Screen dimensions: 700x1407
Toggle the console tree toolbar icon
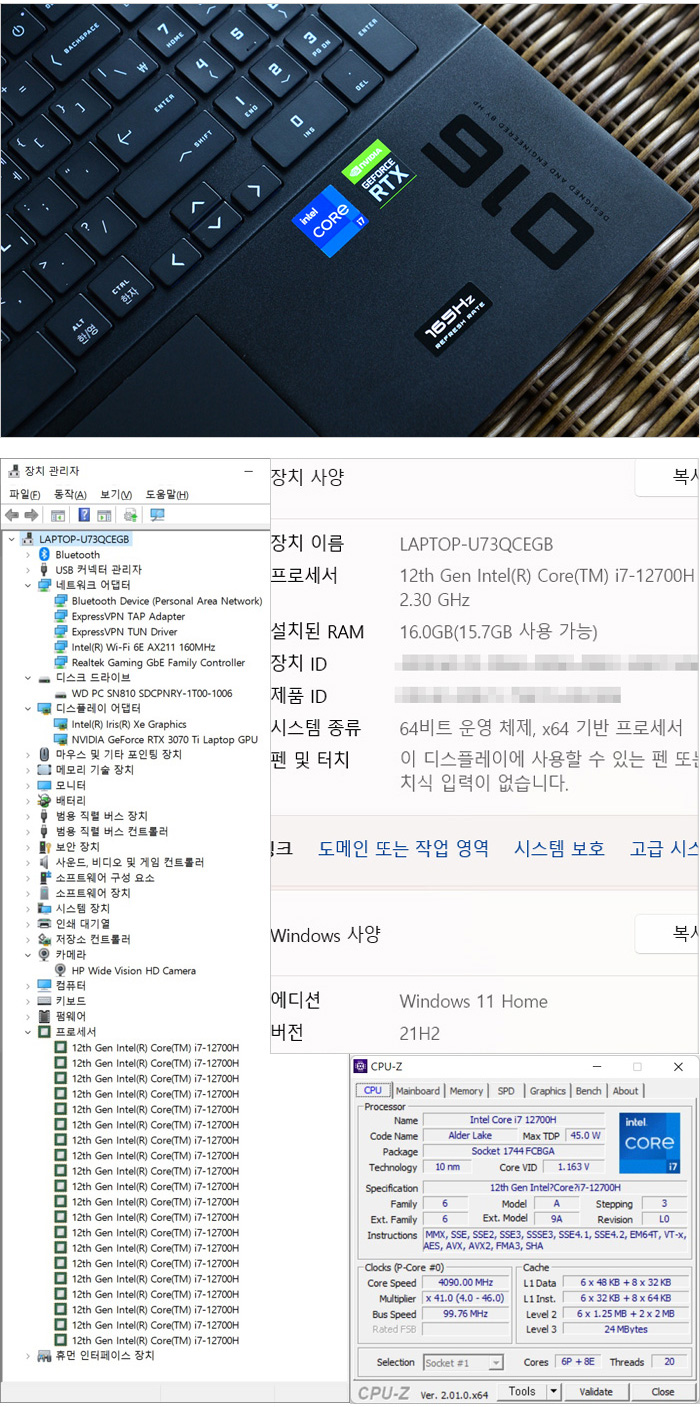point(58,515)
